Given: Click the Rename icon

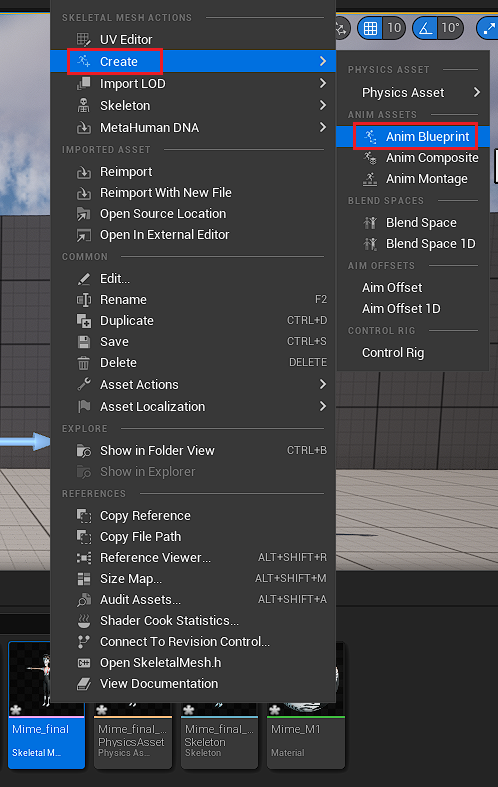Looking at the screenshot, I should click(x=83, y=300).
